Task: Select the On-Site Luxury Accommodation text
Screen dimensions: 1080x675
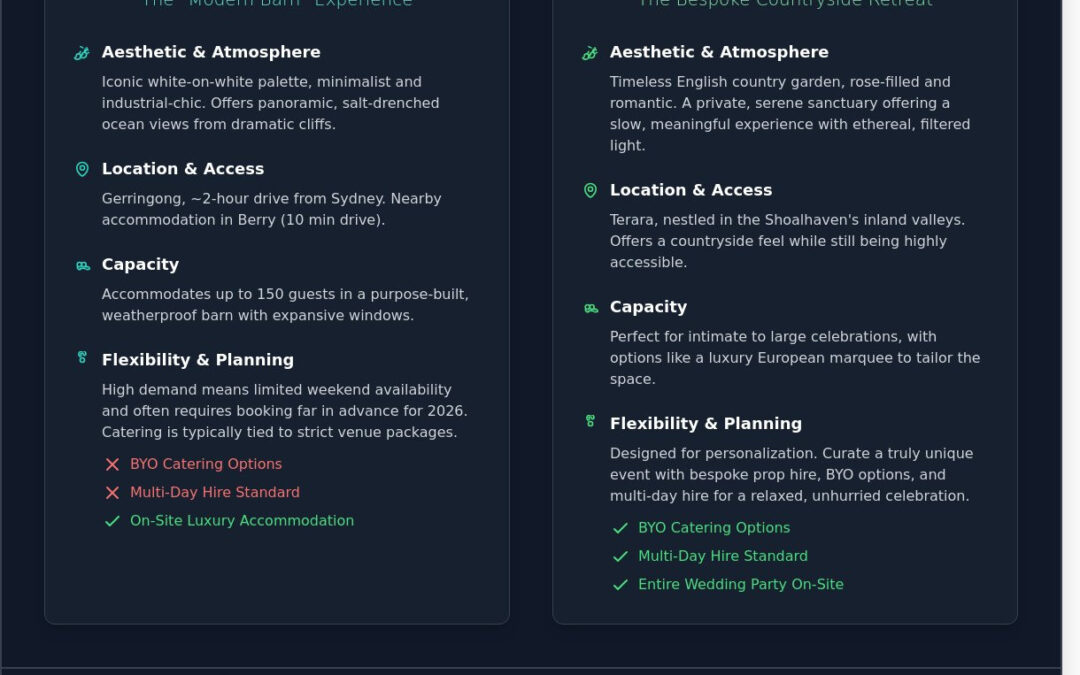Action: click(x=242, y=521)
